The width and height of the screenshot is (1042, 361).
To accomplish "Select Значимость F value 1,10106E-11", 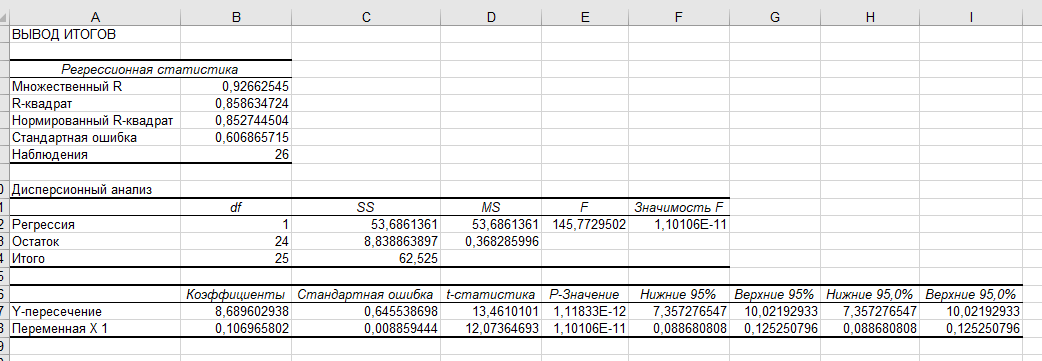I will [x=678, y=224].
